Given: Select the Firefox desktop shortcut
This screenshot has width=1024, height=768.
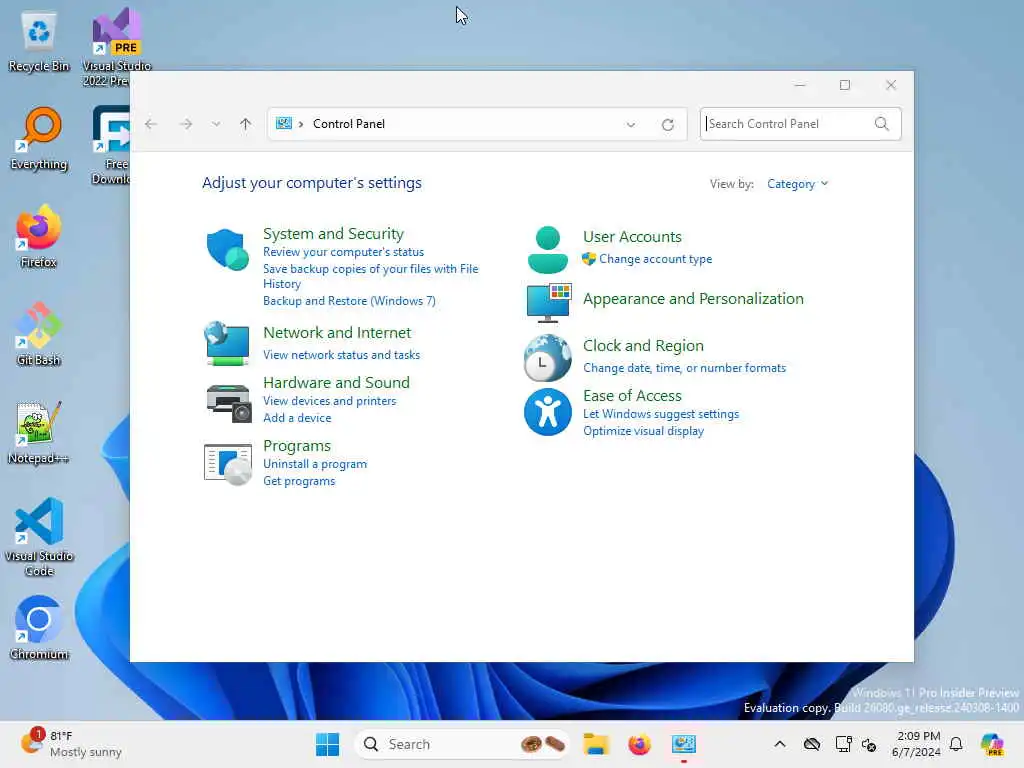Looking at the screenshot, I should click(39, 236).
